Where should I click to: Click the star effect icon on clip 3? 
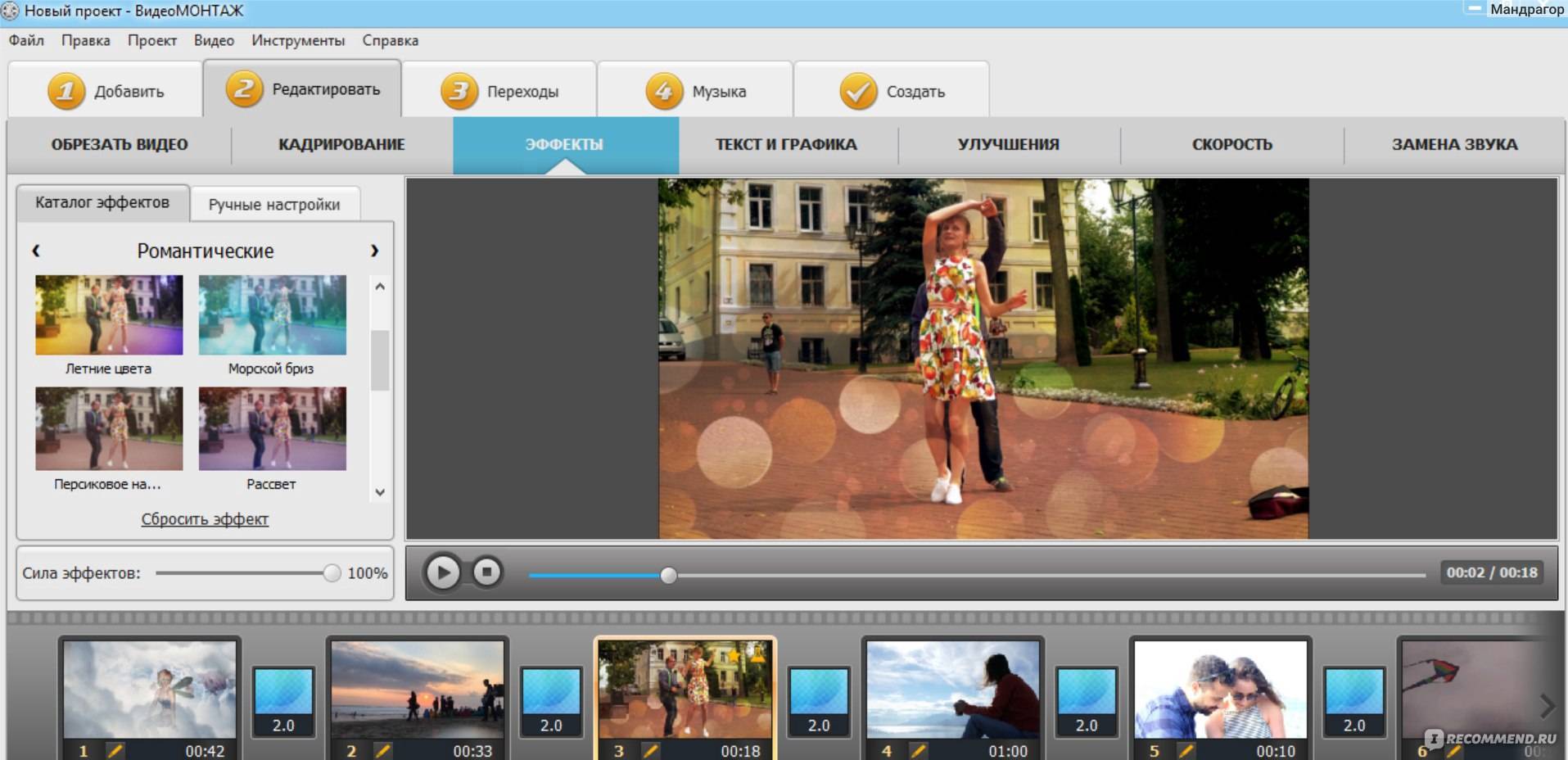[x=734, y=657]
